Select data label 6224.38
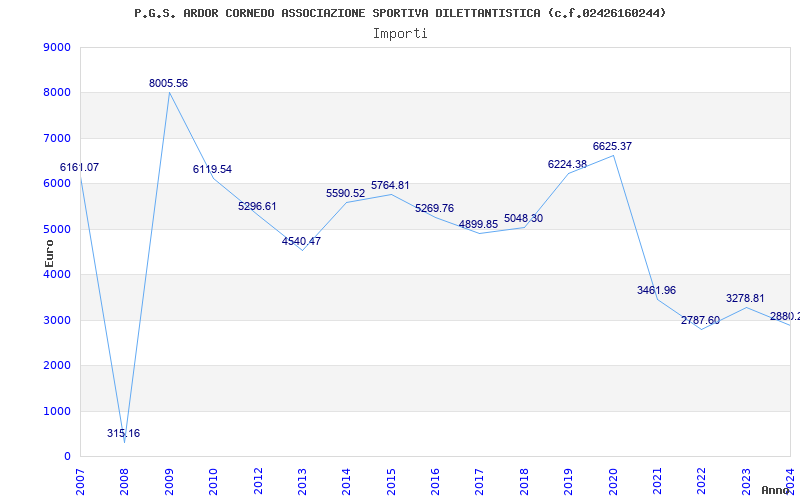 (567, 164)
